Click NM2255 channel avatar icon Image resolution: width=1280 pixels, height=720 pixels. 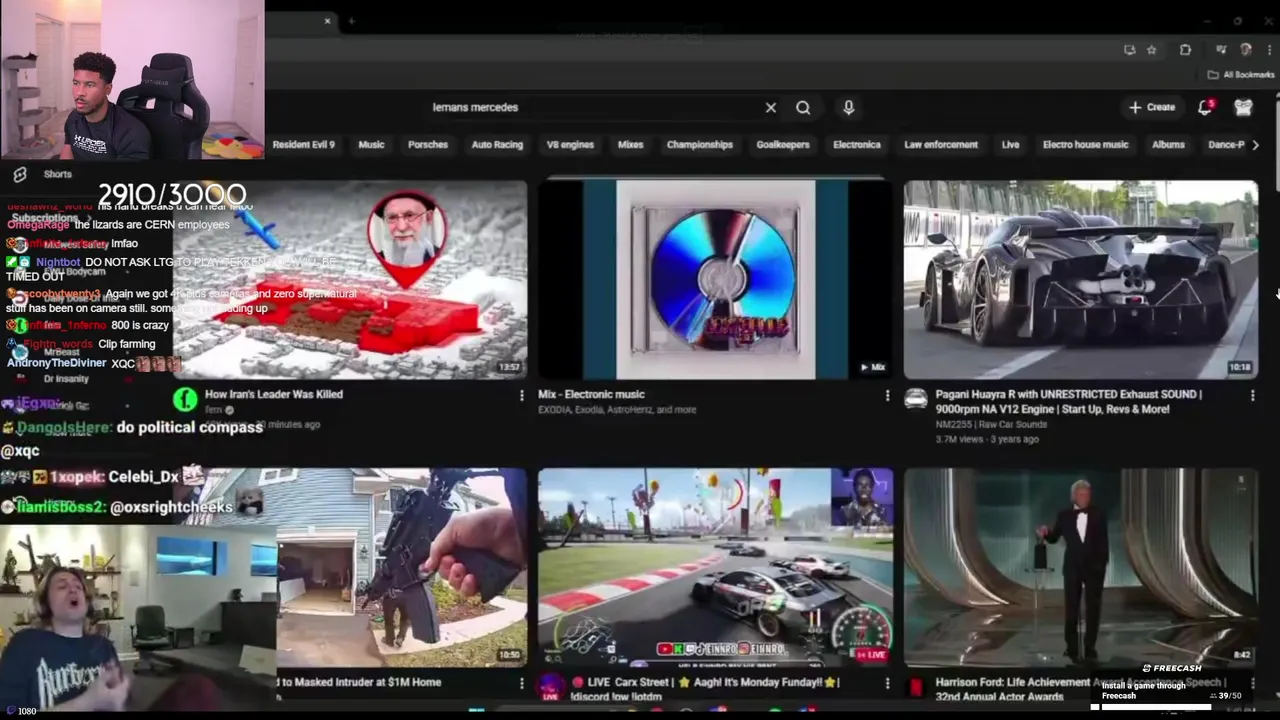click(916, 399)
